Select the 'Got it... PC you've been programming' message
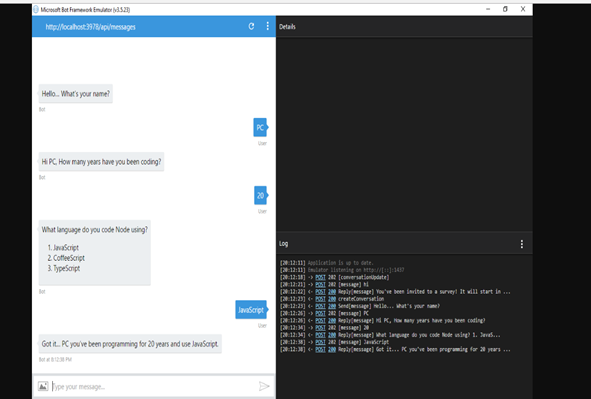 (x=130, y=344)
